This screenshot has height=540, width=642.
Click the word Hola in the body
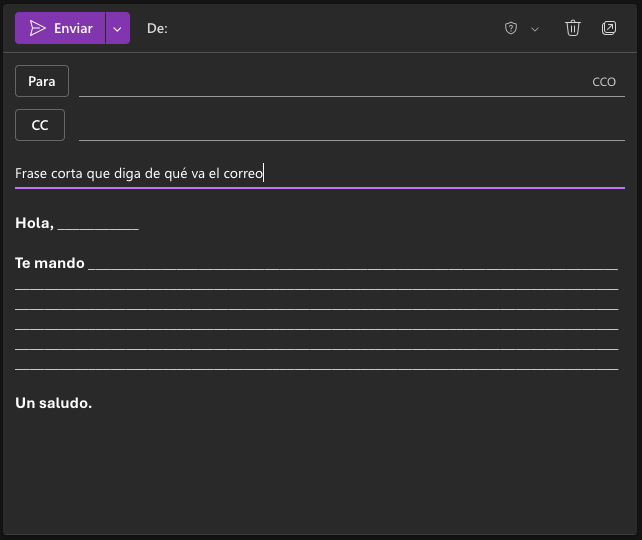(x=33, y=223)
